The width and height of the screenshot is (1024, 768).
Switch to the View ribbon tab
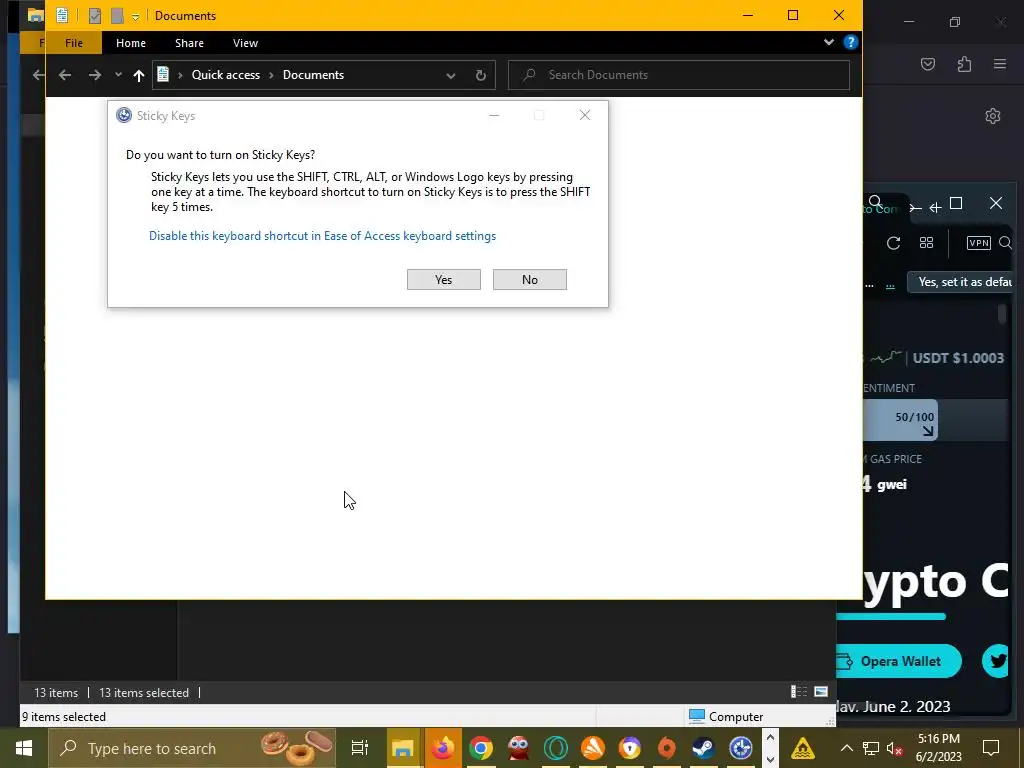(246, 43)
